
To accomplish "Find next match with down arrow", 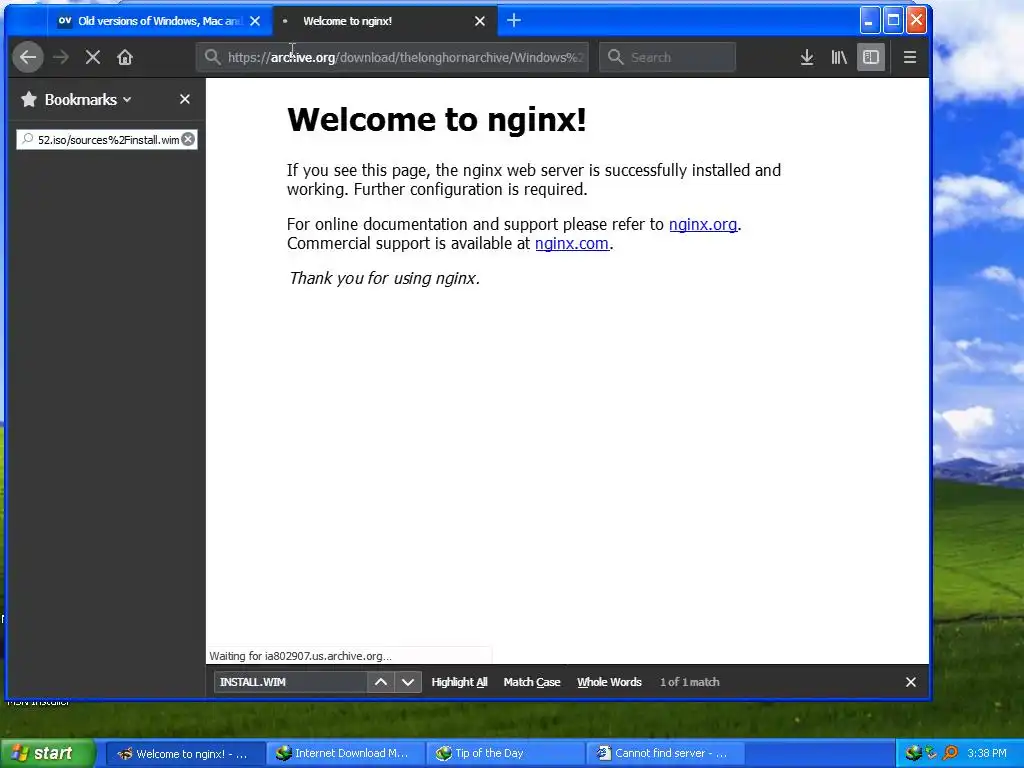I will pos(408,682).
